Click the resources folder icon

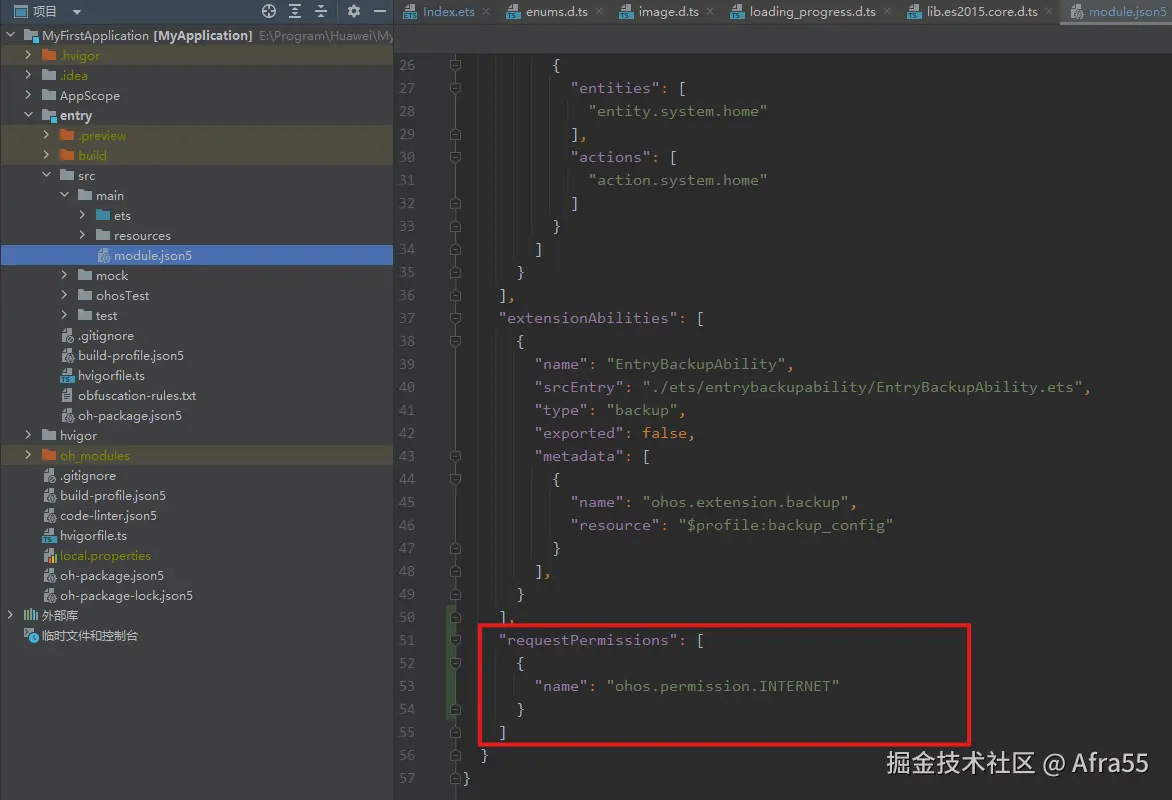(x=103, y=235)
